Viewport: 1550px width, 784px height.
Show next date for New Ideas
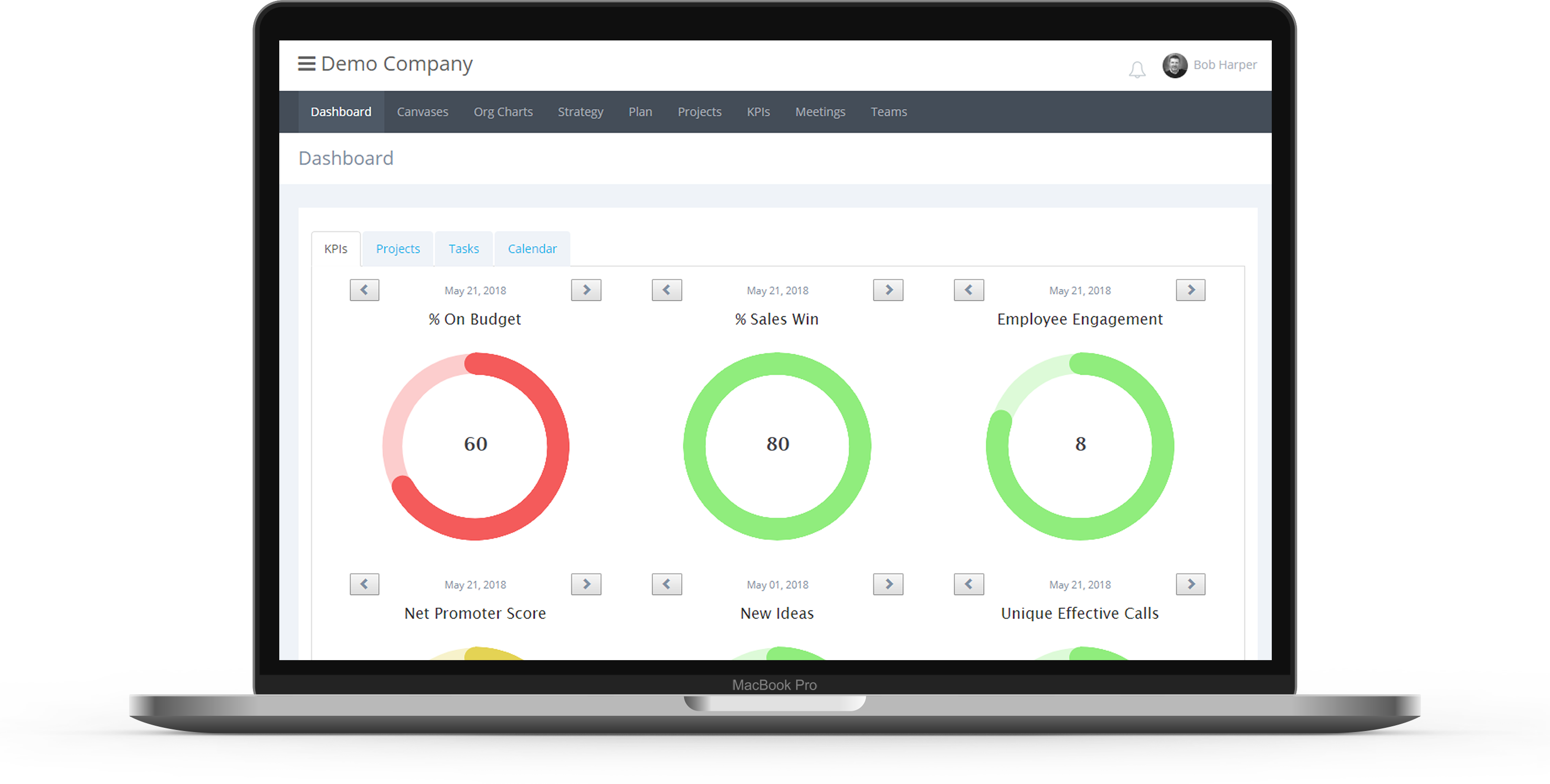888,584
